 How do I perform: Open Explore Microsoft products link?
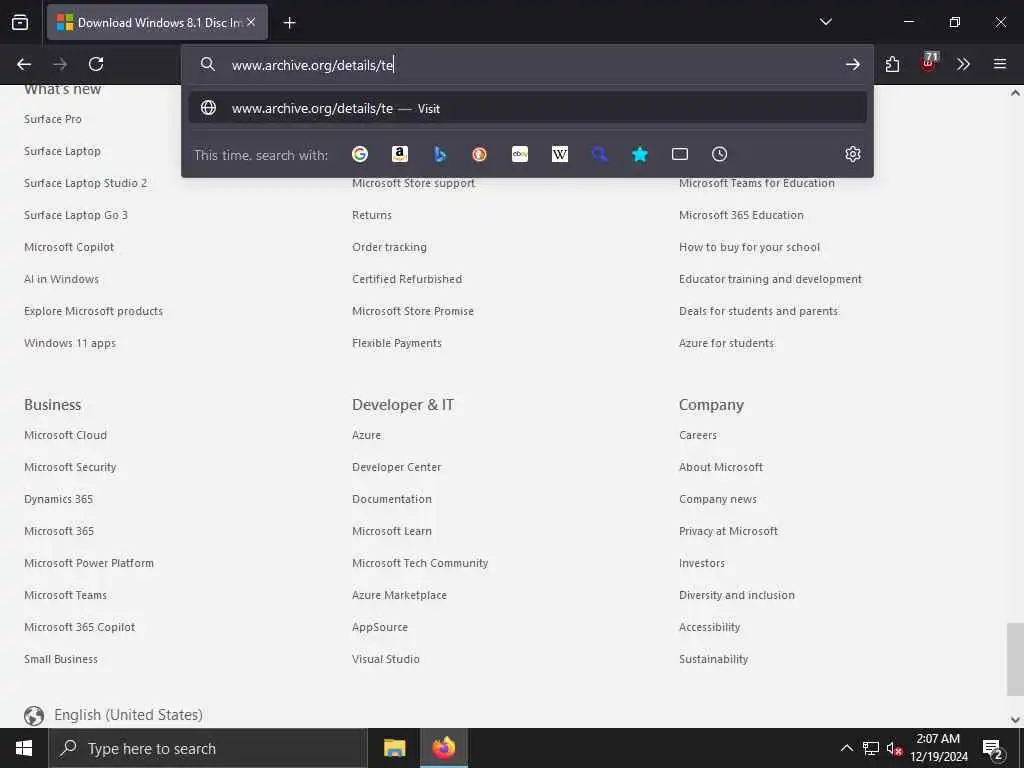[x=93, y=311]
